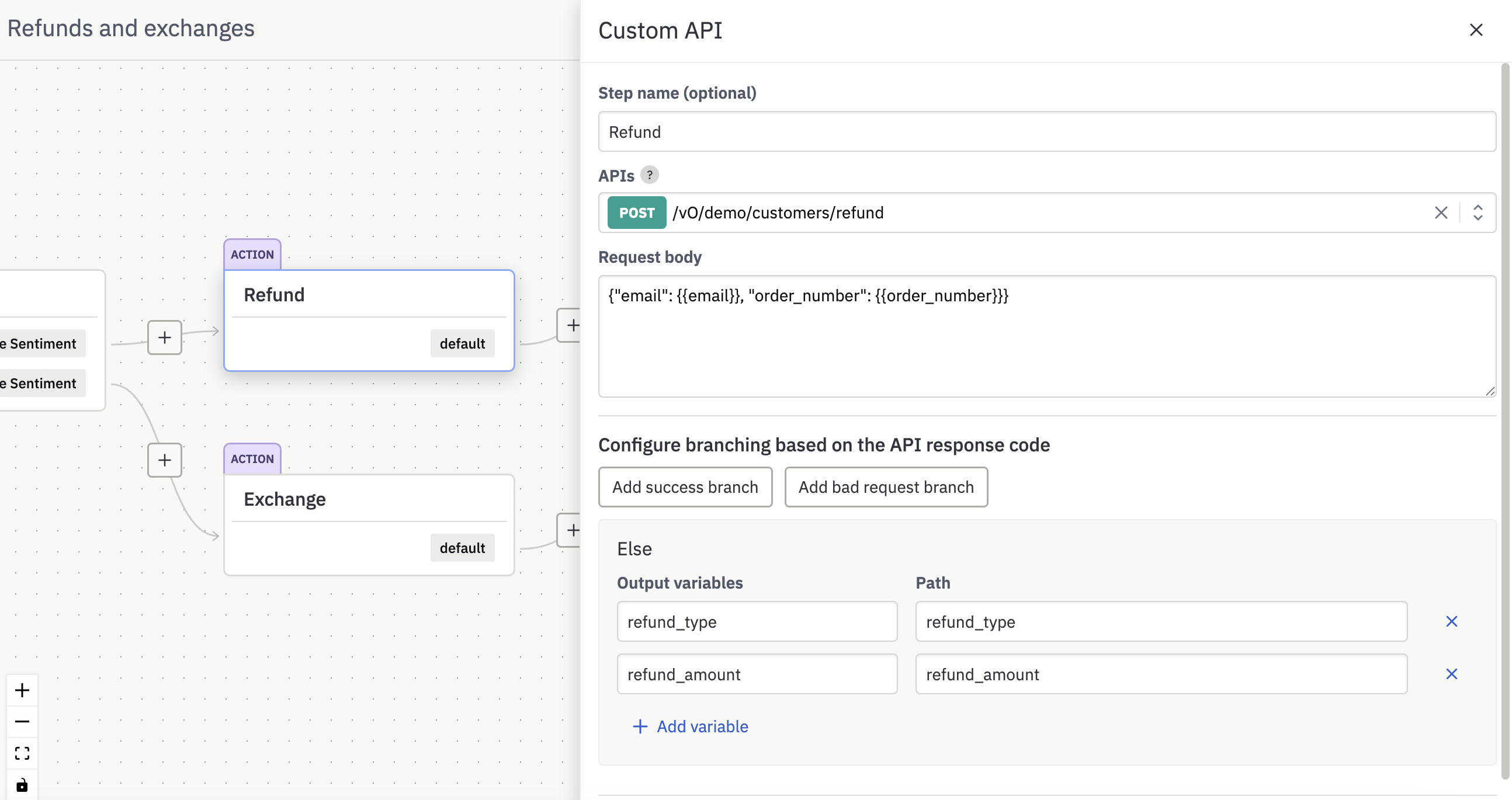Click default branch on Refund node

click(462, 343)
